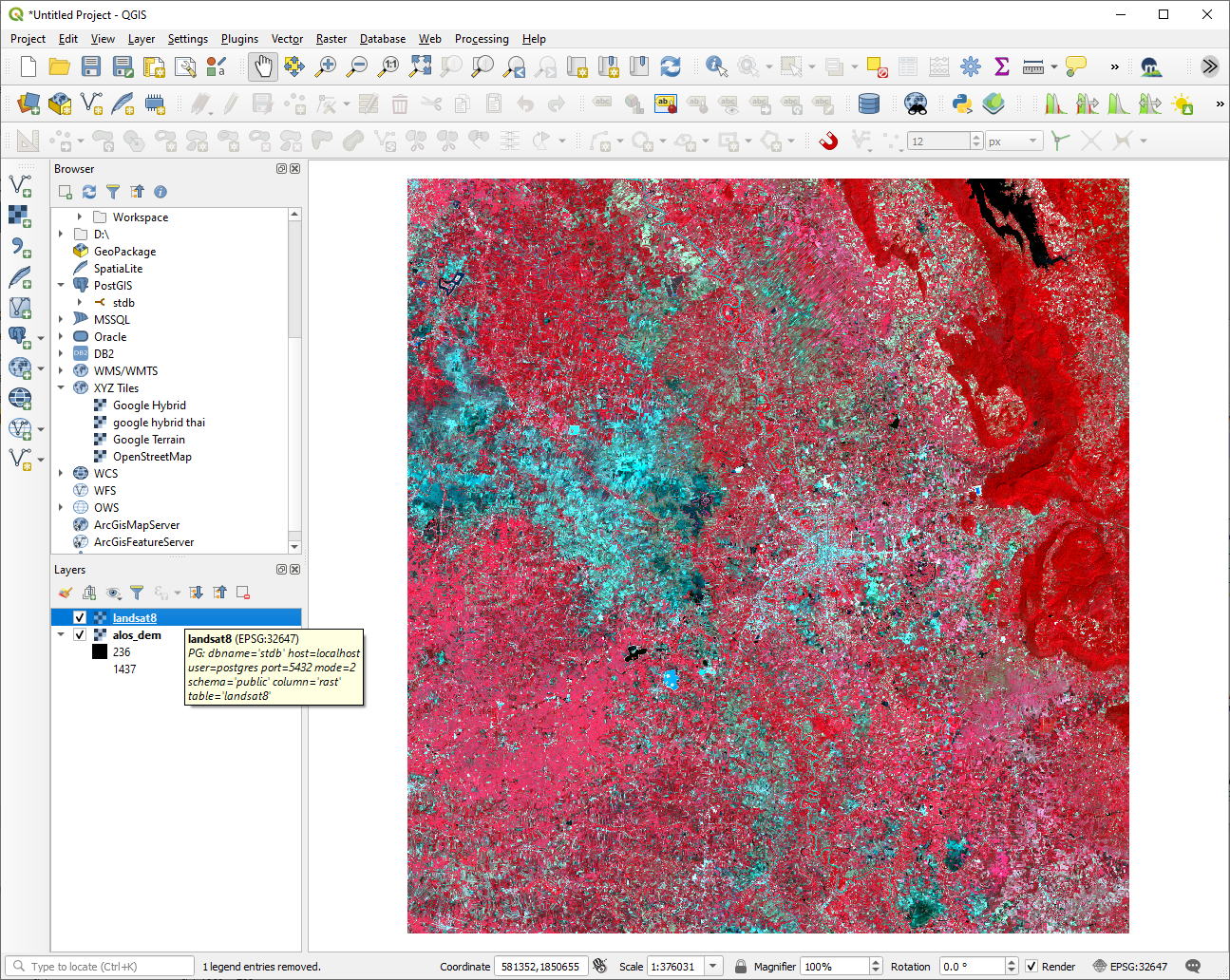Open the Python Console icon
The width and height of the screenshot is (1230, 980).
click(962, 104)
